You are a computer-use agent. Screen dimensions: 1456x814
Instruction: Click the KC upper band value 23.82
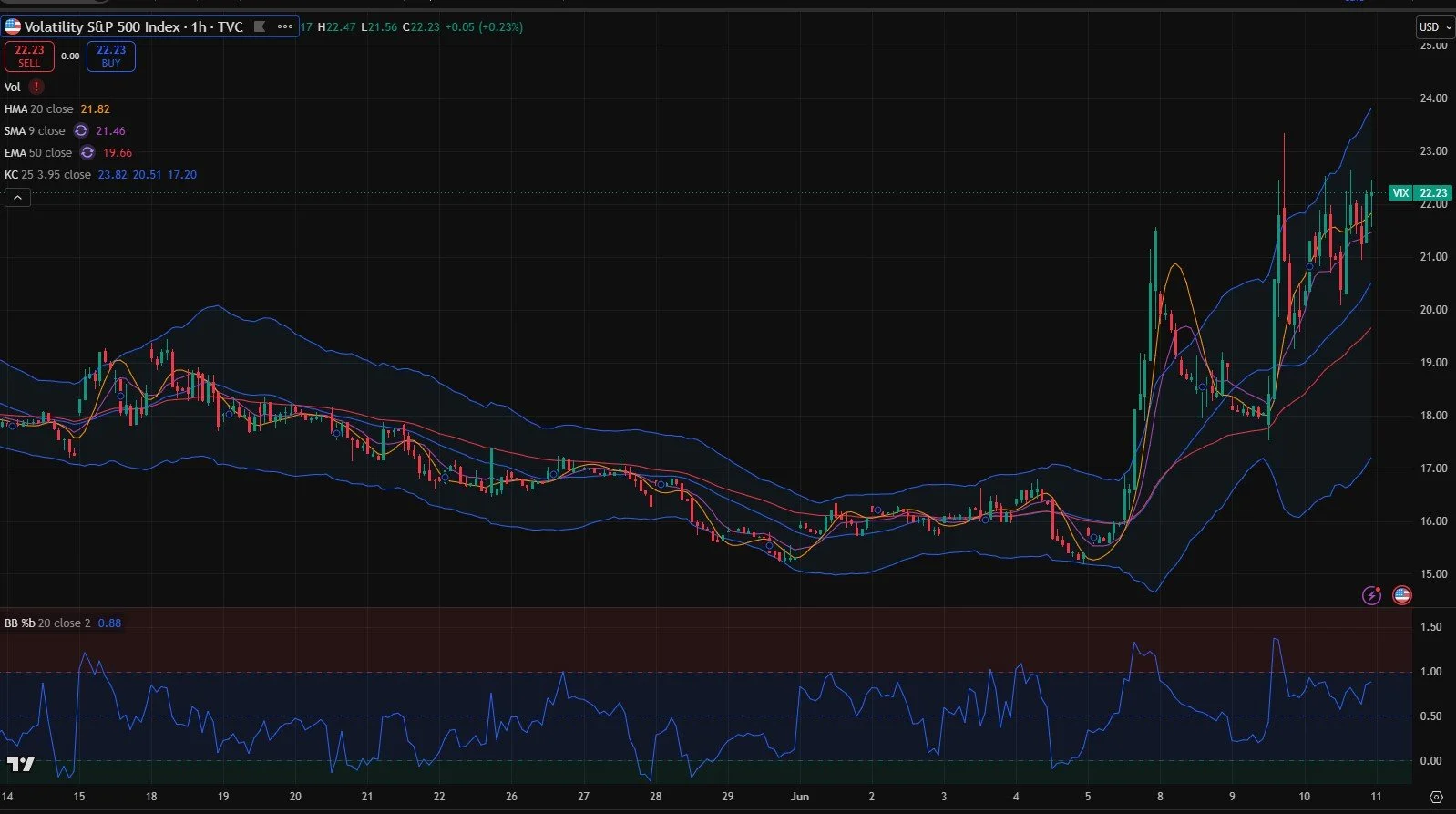(113, 174)
